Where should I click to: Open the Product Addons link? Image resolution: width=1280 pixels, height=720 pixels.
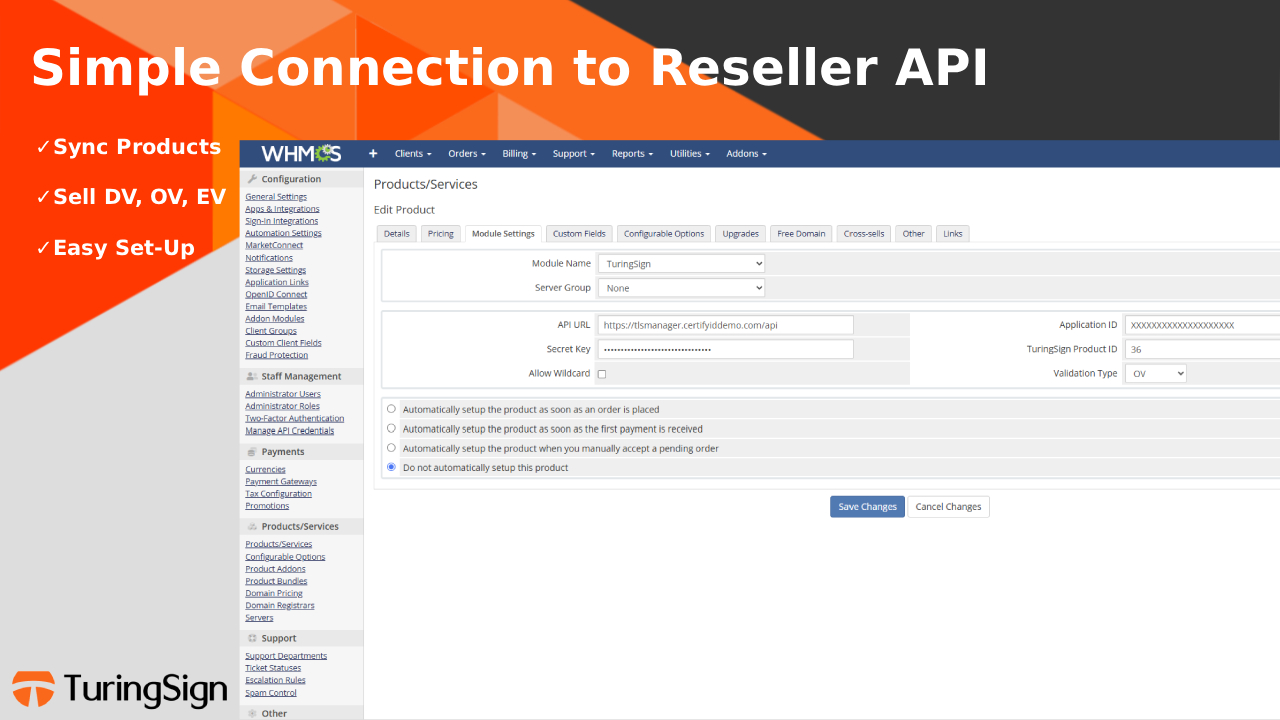(x=275, y=569)
